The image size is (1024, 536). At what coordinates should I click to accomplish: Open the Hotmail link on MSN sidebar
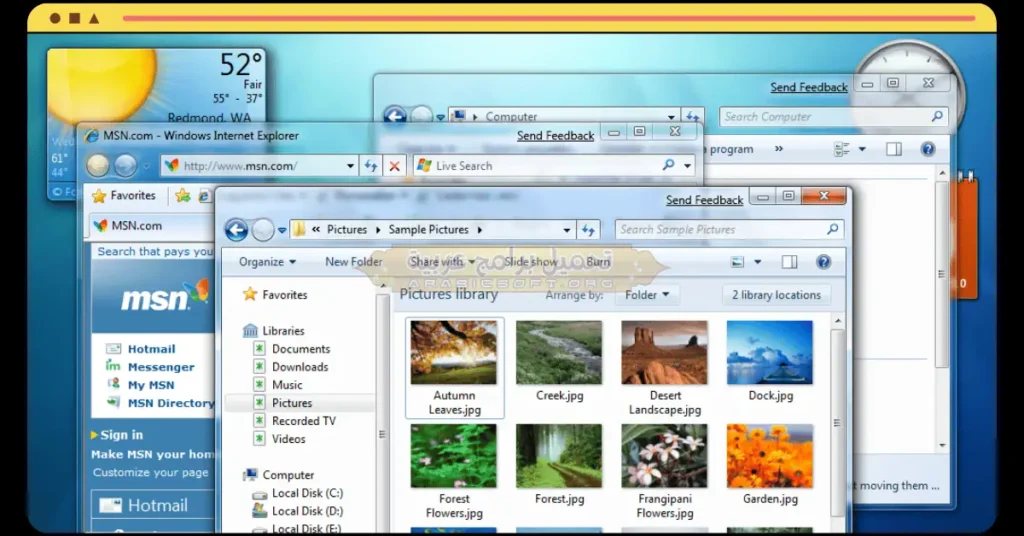[x=151, y=349]
